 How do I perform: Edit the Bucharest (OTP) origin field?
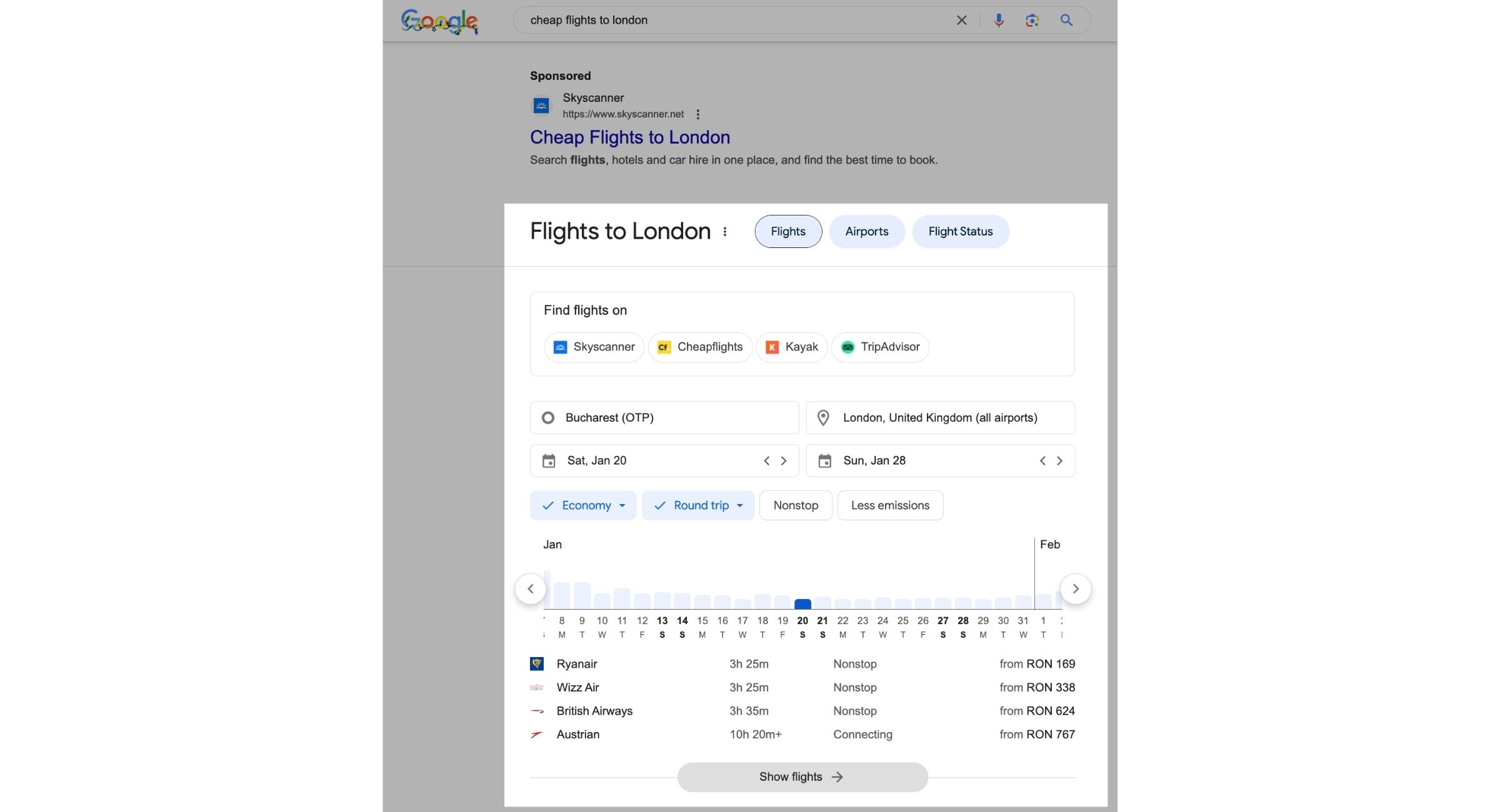point(664,418)
